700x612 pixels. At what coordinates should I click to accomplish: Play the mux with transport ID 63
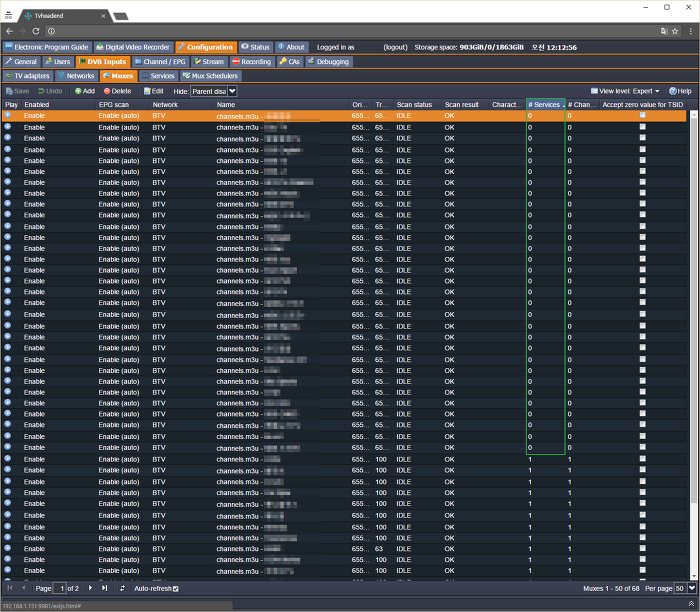[8, 549]
